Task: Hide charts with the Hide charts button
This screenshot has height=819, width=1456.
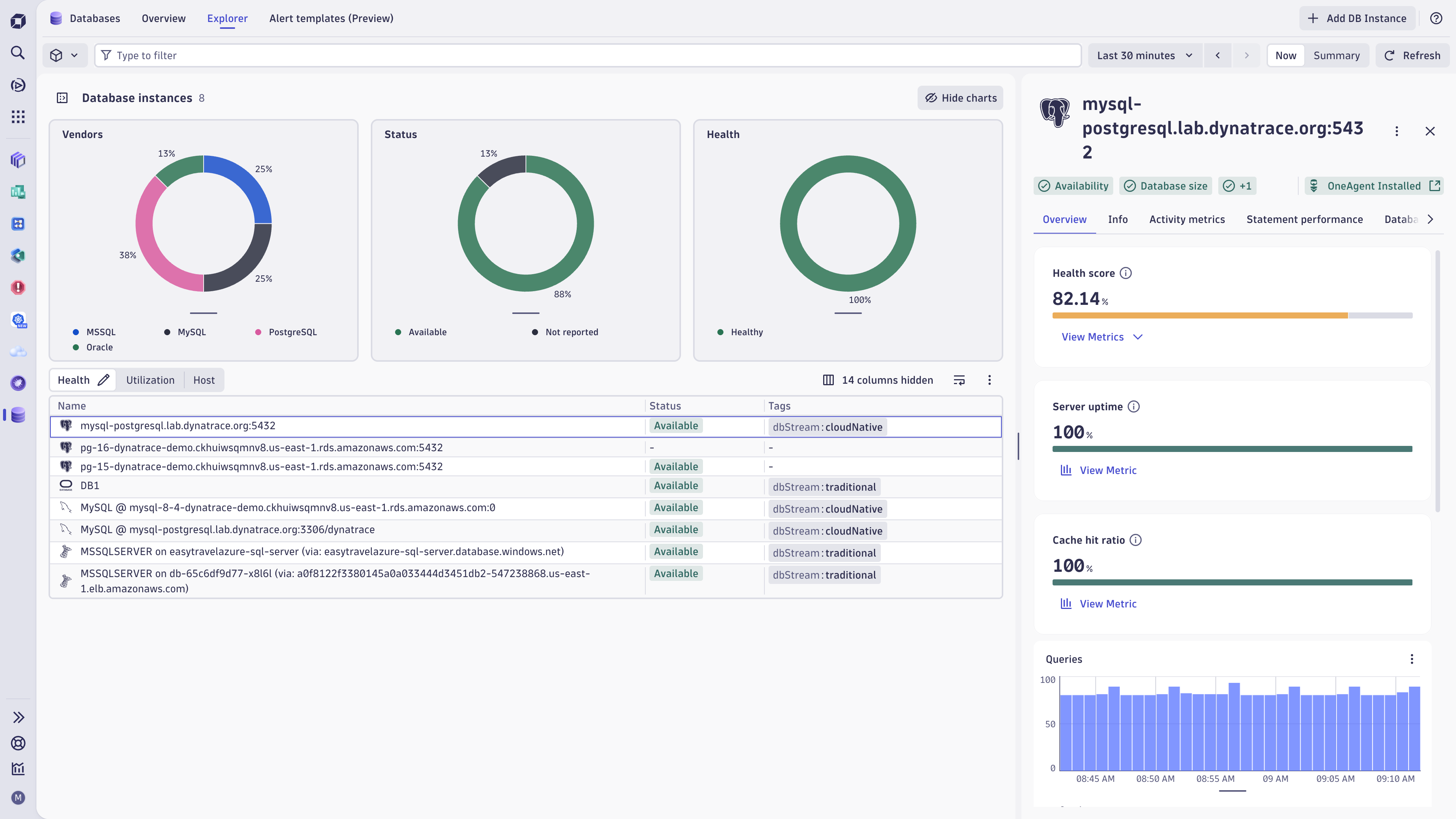Action: [x=960, y=98]
